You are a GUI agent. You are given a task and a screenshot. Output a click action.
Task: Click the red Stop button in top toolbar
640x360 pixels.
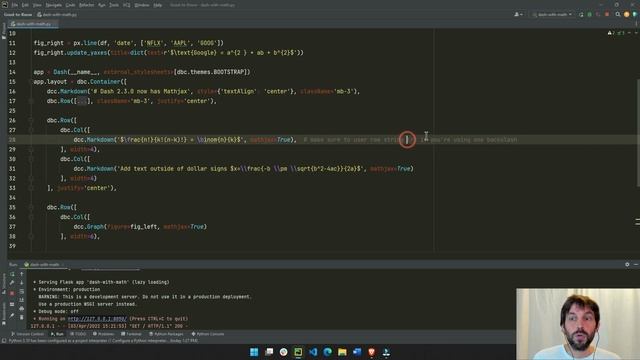(607, 14)
